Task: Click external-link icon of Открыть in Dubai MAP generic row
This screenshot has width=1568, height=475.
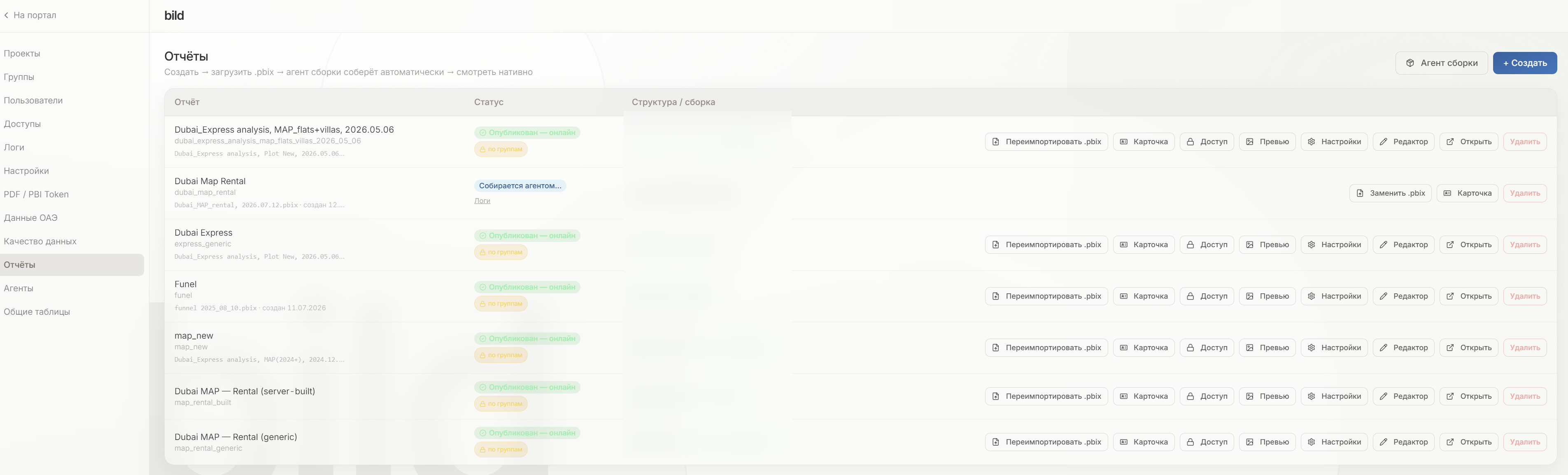Action: (x=1450, y=442)
